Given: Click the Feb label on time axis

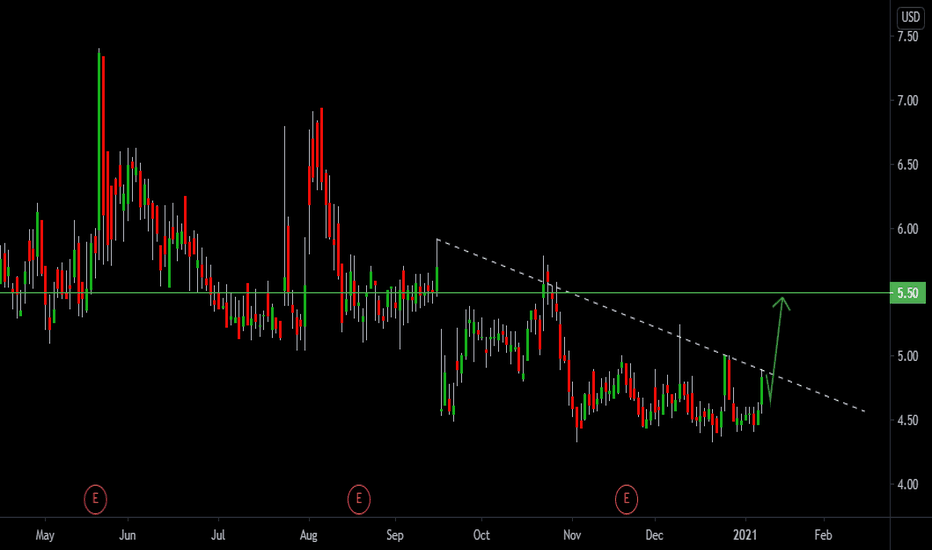Looking at the screenshot, I should 823,535.
